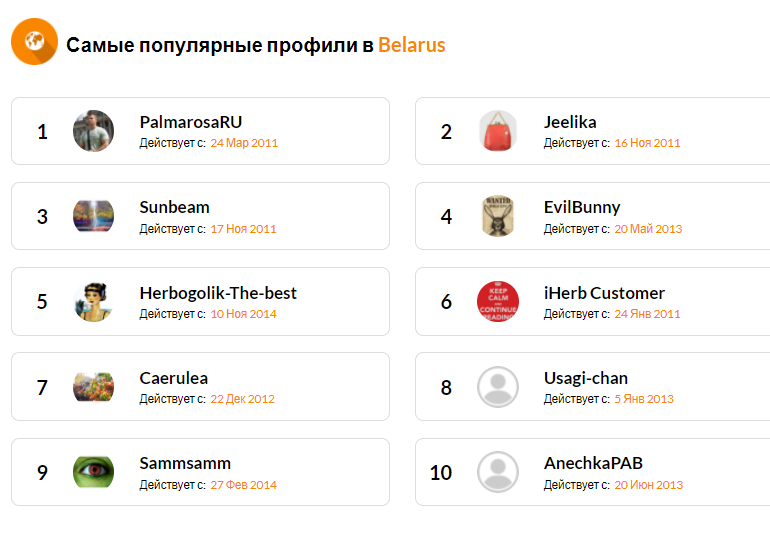Click the orange globe icon in header
Viewport: 770px width, 536px height.
(34, 41)
